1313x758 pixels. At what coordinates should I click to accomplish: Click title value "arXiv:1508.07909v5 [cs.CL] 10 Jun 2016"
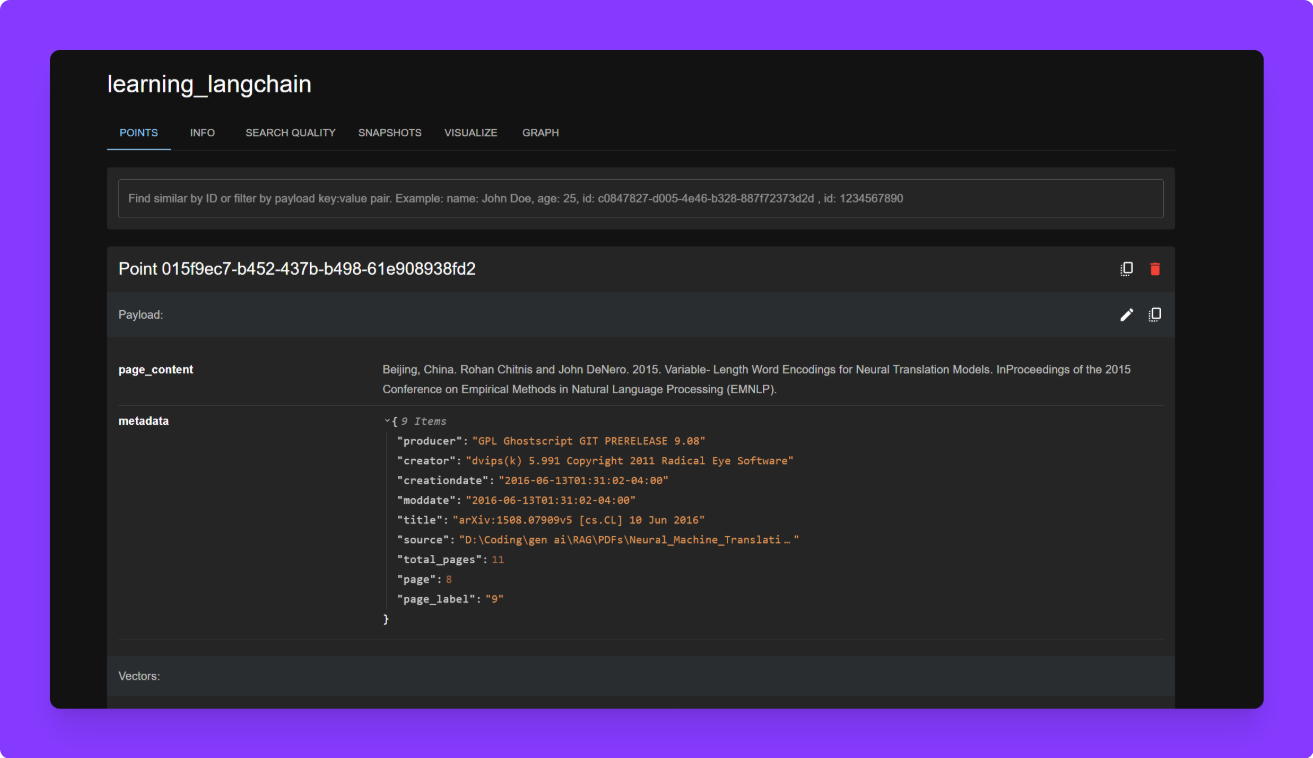(579, 520)
